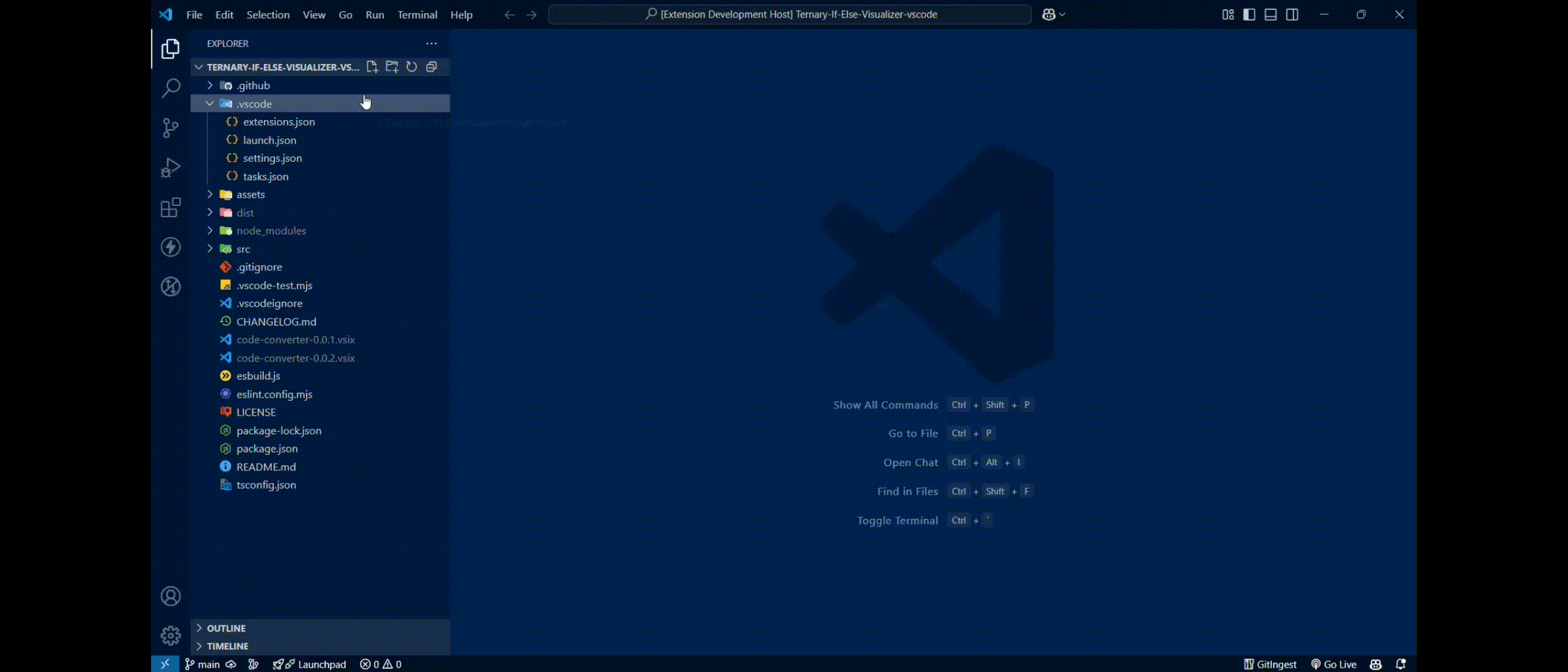
Task: Click GitIngest in status bar
Action: click(x=1270, y=664)
